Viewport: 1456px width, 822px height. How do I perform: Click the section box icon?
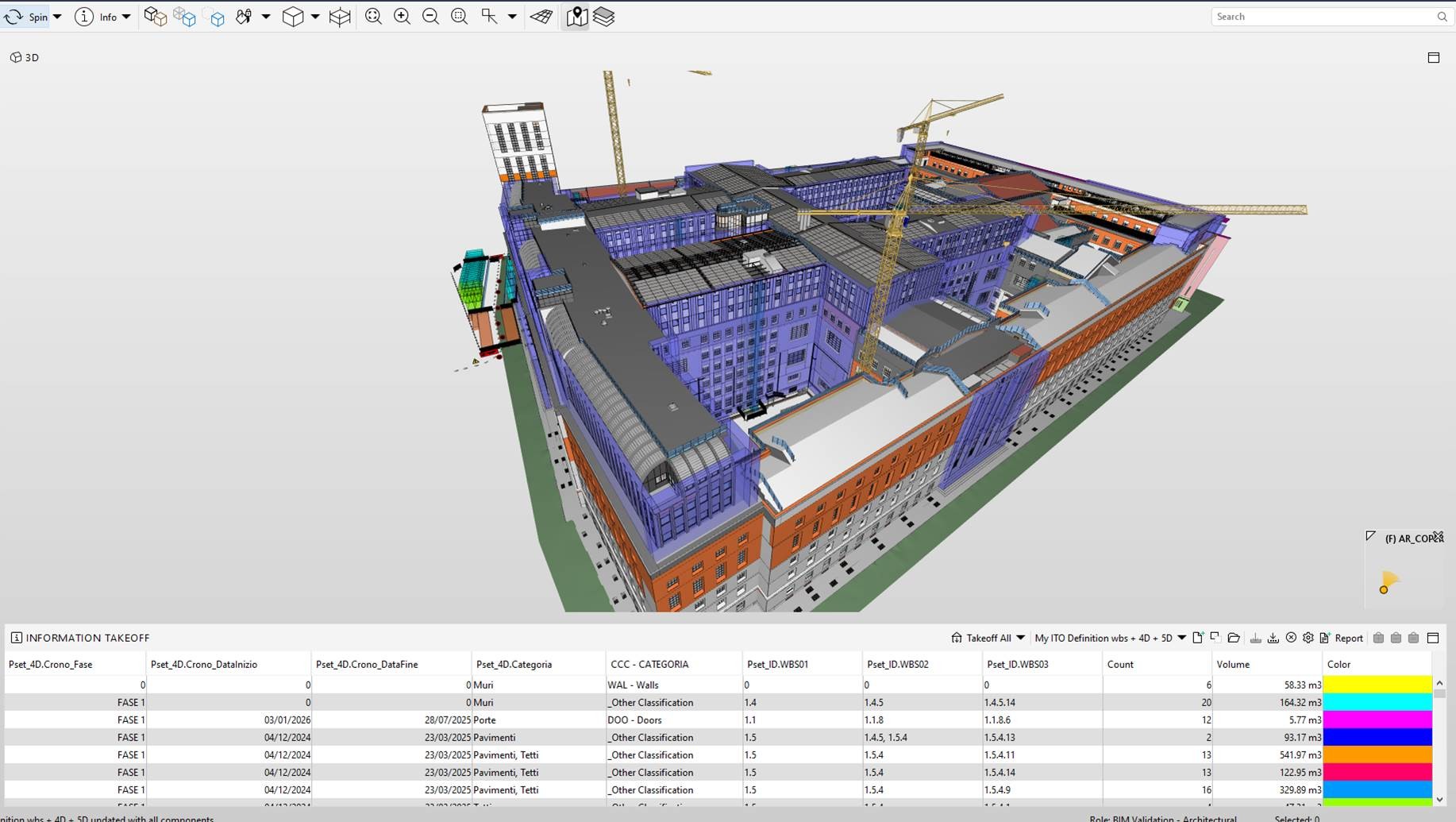pyautogui.click(x=340, y=17)
